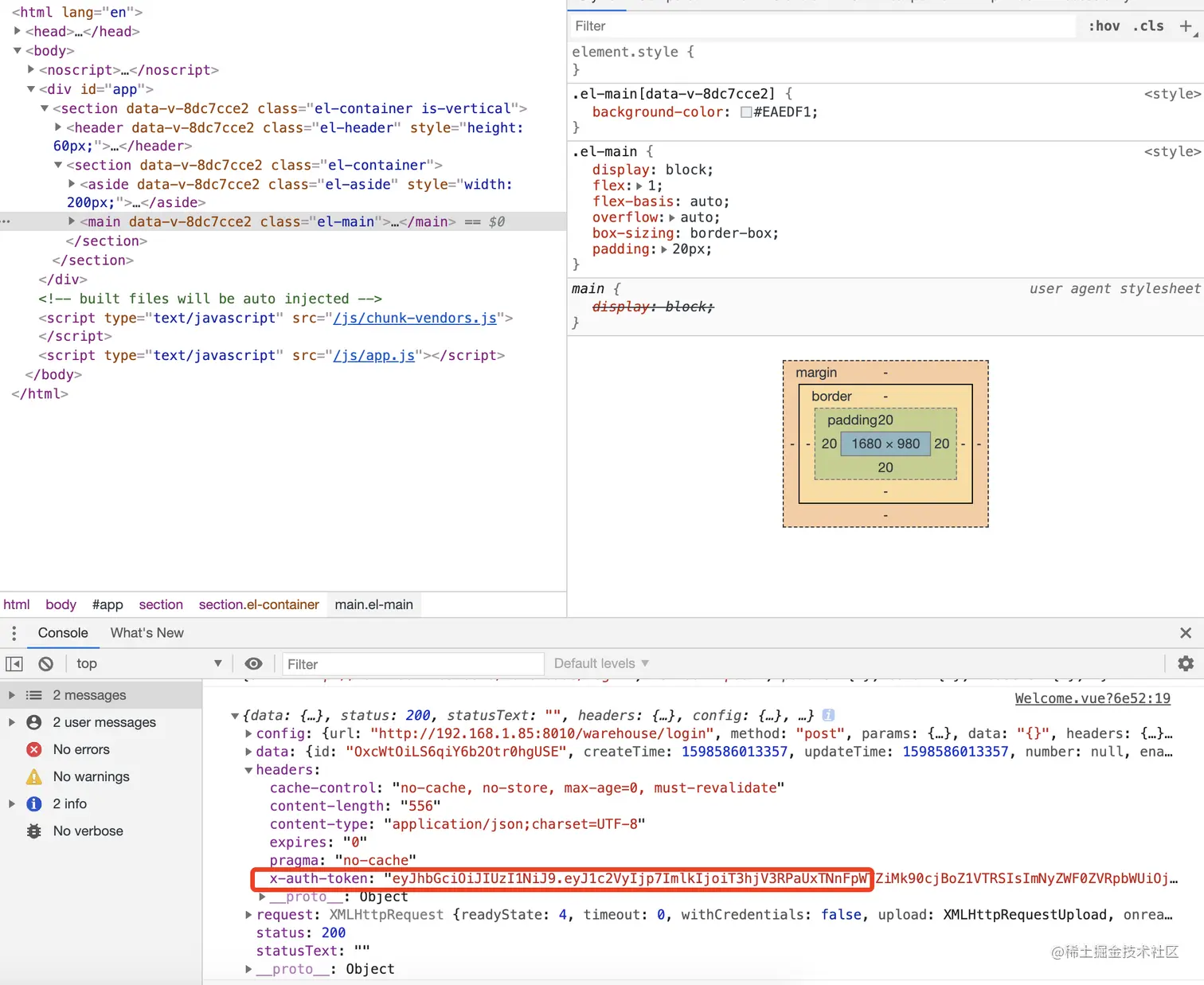
Task: Click the 1680 × 980 content box
Action: pyautogui.click(x=885, y=444)
